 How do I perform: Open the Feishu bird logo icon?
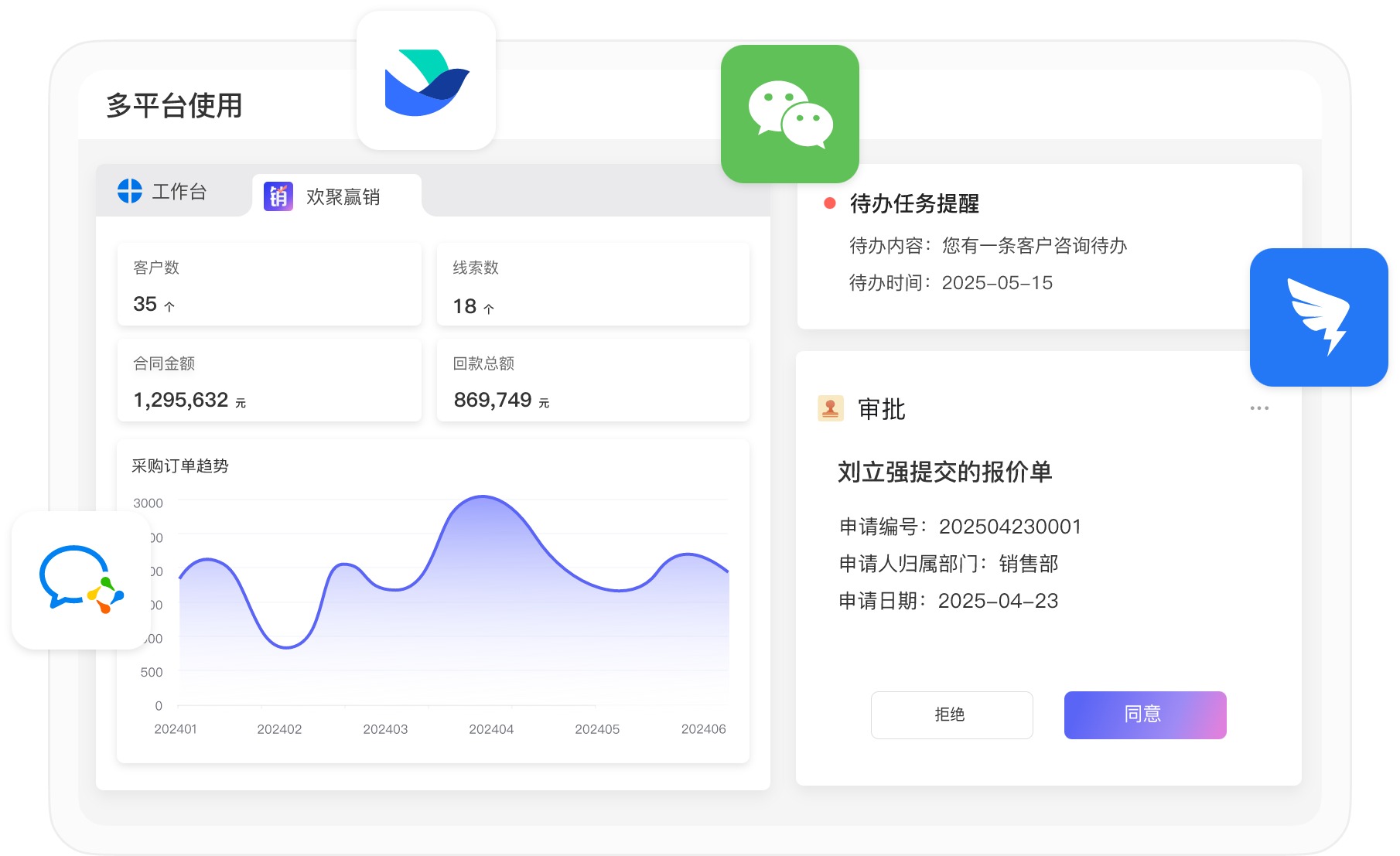pyautogui.click(x=426, y=80)
